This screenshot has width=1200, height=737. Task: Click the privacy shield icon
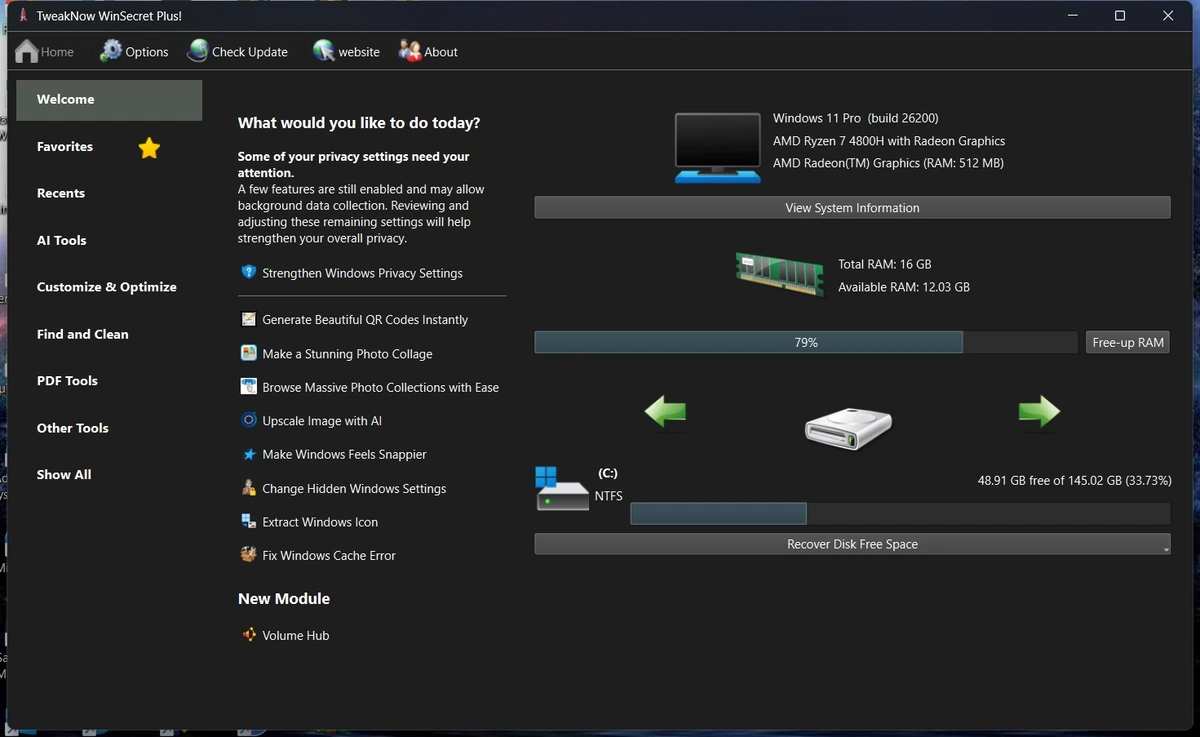(x=249, y=272)
